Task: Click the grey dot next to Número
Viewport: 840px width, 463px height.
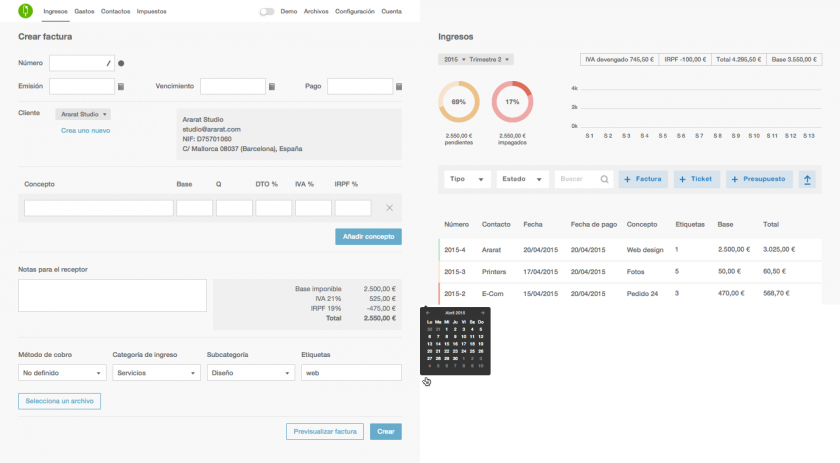Action: 121,63
